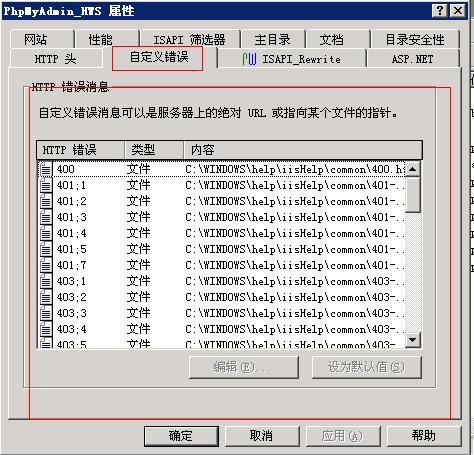
Task: Click the file icon of the 401;5 row
Action: pyautogui.click(x=46, y=249)
